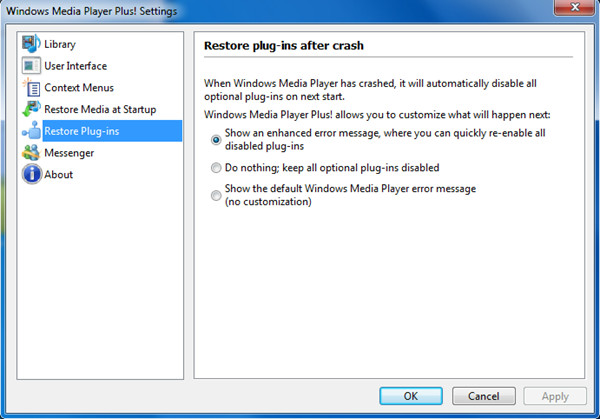Close the Settings dialog window
The image size is (600, 419).
tap(574, 7)
